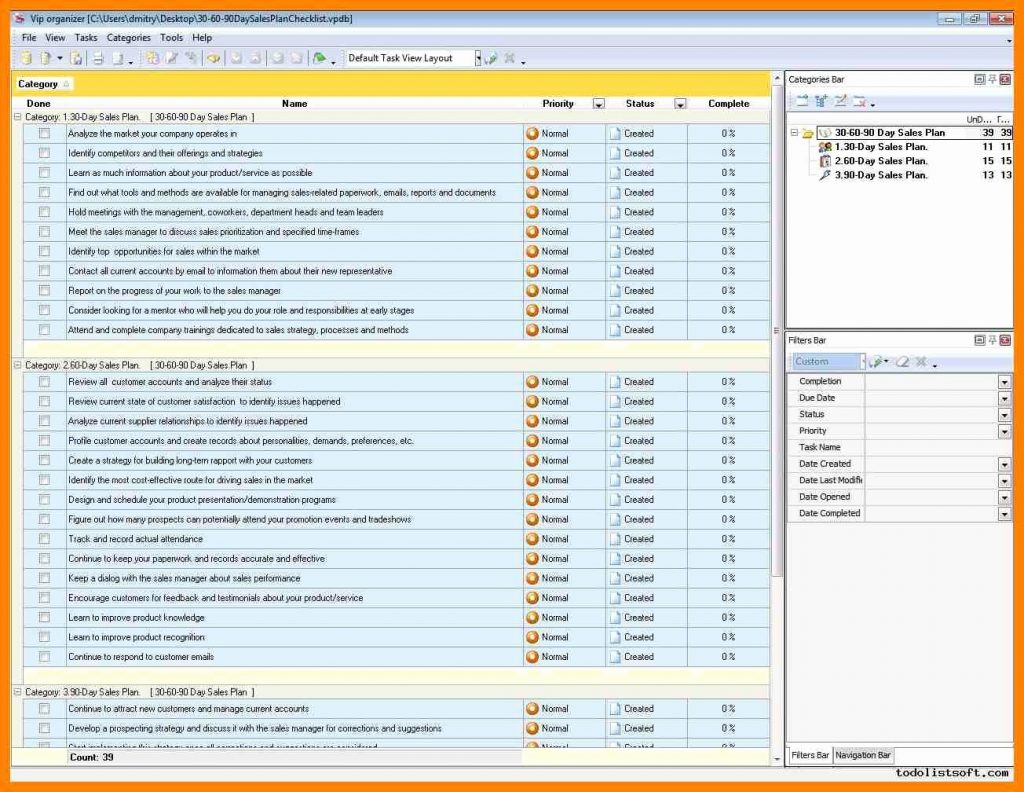This screenshot has width=1024, height=792.
Task: Tick Done checkbox for 'Review all customer accounts'
Action: coord(44,382)
